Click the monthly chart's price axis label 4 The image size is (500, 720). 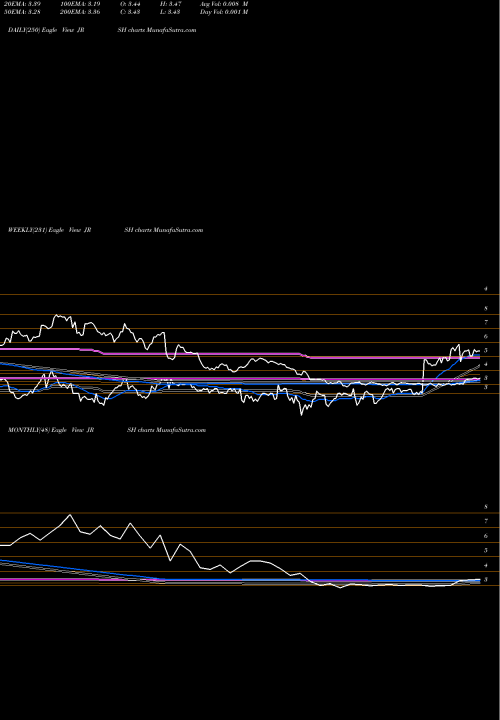tap(486, 566)
